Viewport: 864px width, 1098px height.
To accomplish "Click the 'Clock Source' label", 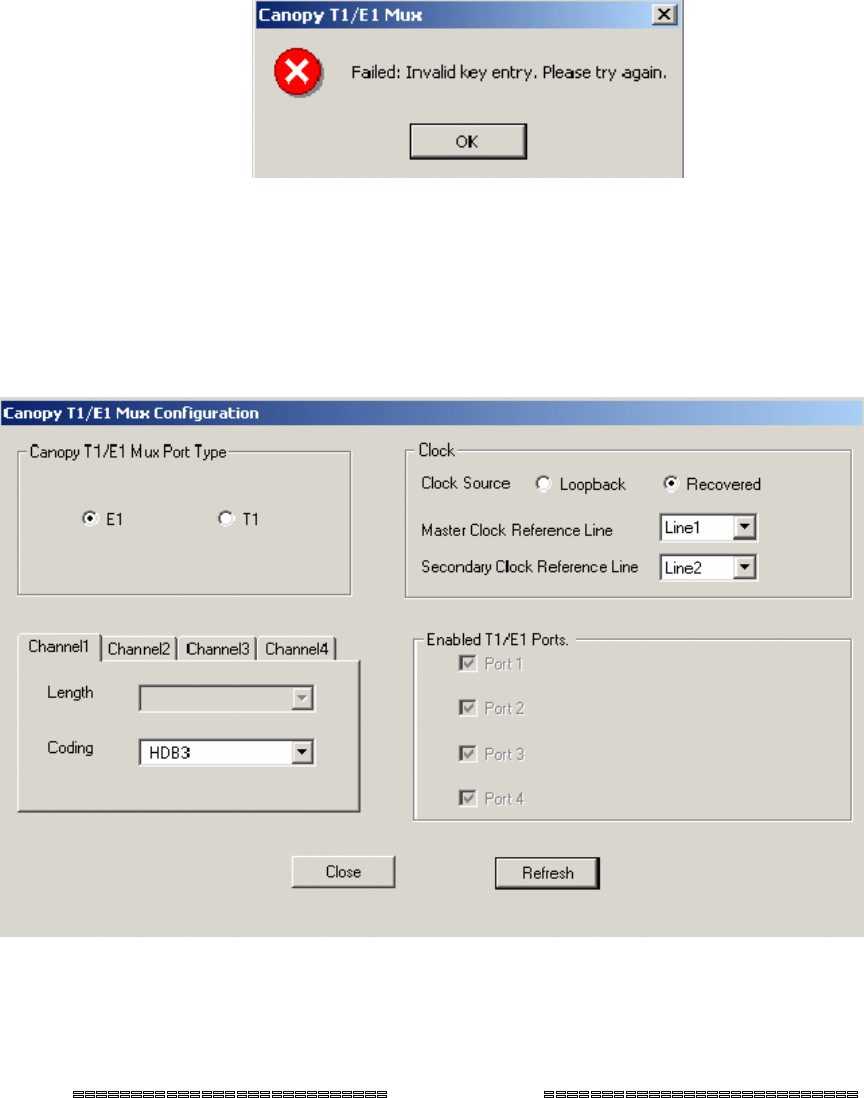I will point(466,483).
